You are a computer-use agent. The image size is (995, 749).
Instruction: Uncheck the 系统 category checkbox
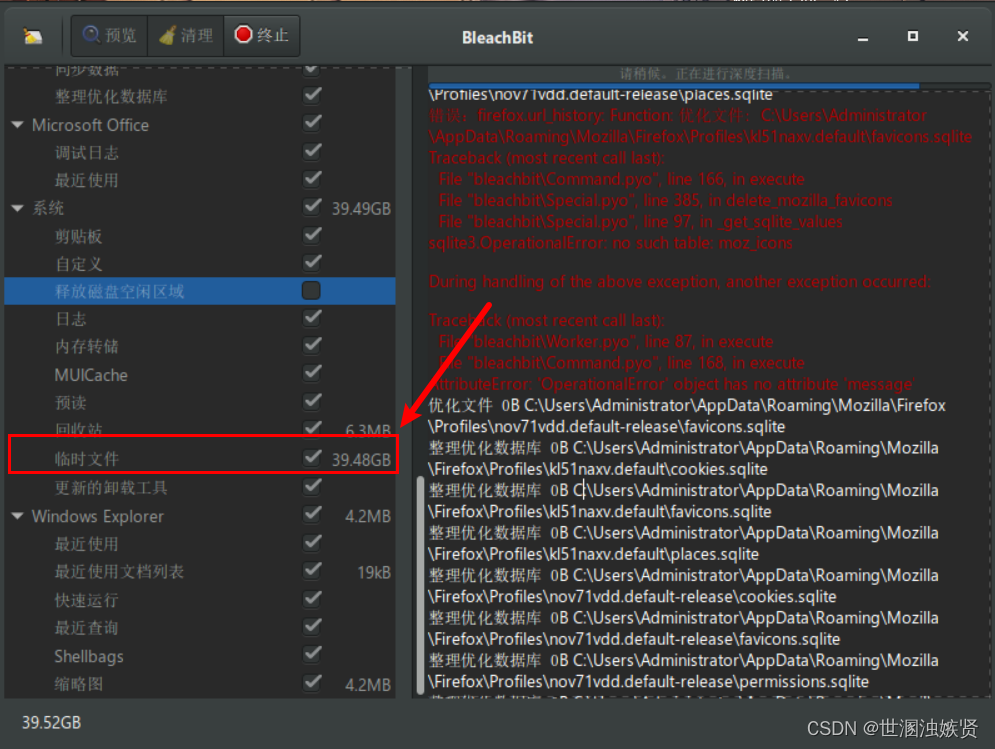pos(312,206)
